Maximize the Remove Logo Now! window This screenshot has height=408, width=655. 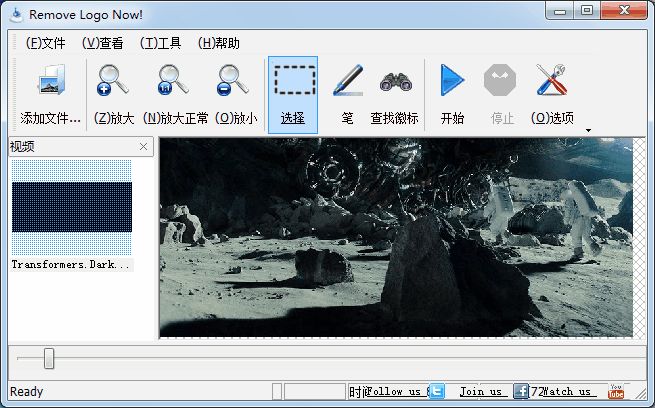(587, 10)
